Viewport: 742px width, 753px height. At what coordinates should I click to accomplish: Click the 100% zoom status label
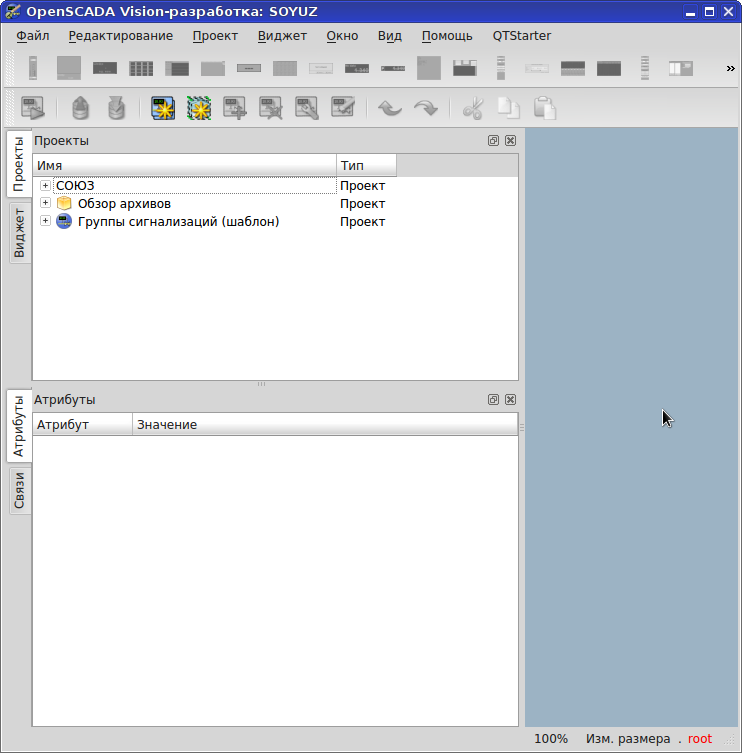tap(551, 739)
